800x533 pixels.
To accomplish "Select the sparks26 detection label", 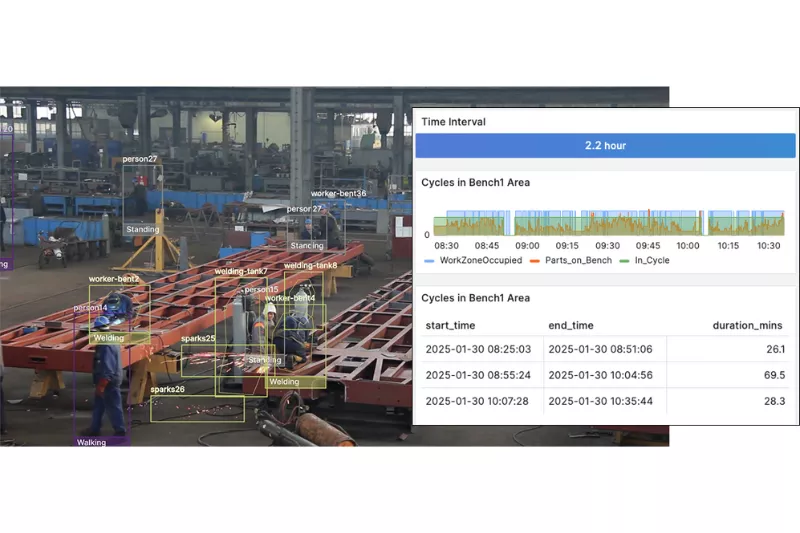I will coord(167,388).
